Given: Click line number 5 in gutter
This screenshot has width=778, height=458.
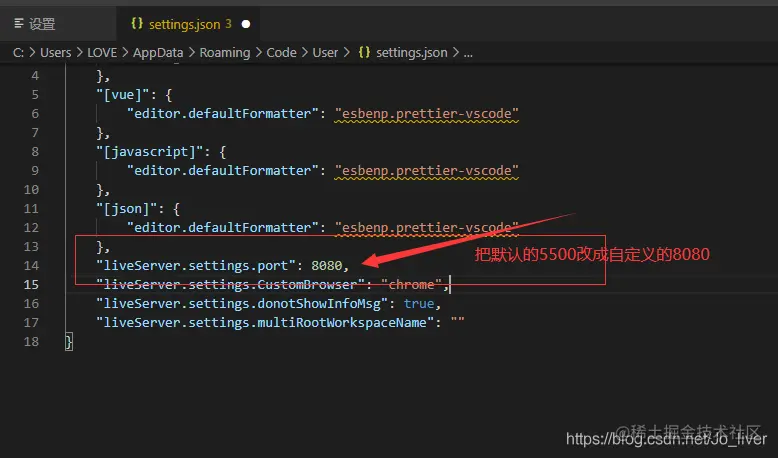Looking at the screenshot, I should coord(35,95).
